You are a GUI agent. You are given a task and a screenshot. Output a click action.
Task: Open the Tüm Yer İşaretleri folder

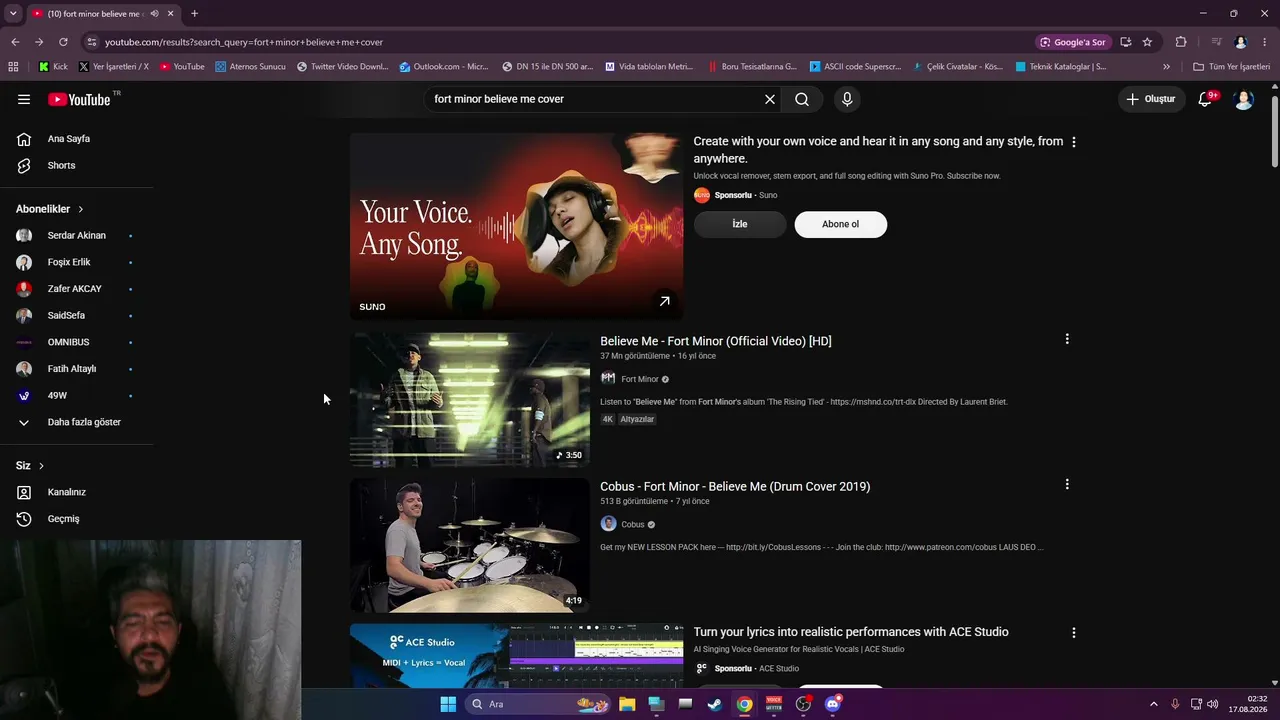(x=1232, y=67)
